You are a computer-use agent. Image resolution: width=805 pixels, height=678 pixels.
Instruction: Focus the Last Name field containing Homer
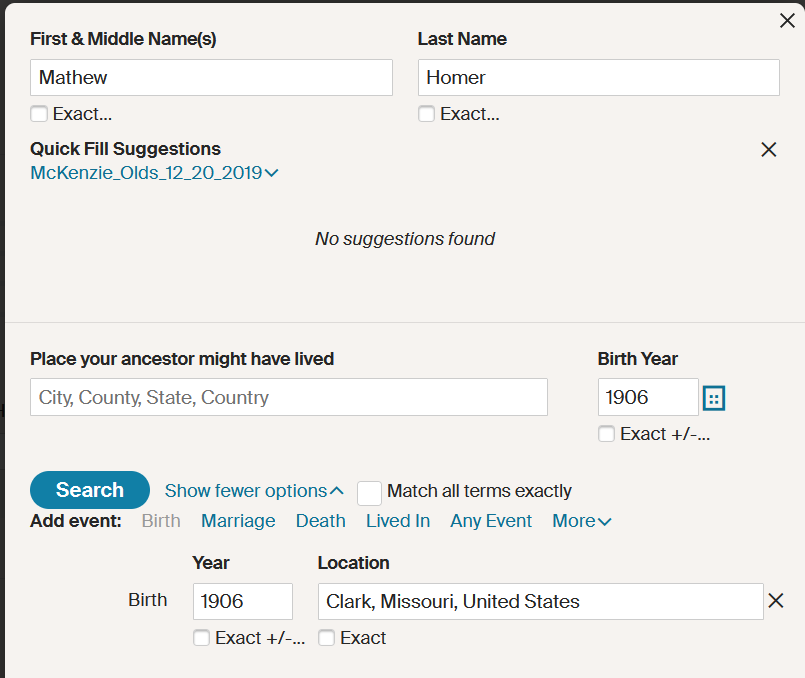point(598,78)
